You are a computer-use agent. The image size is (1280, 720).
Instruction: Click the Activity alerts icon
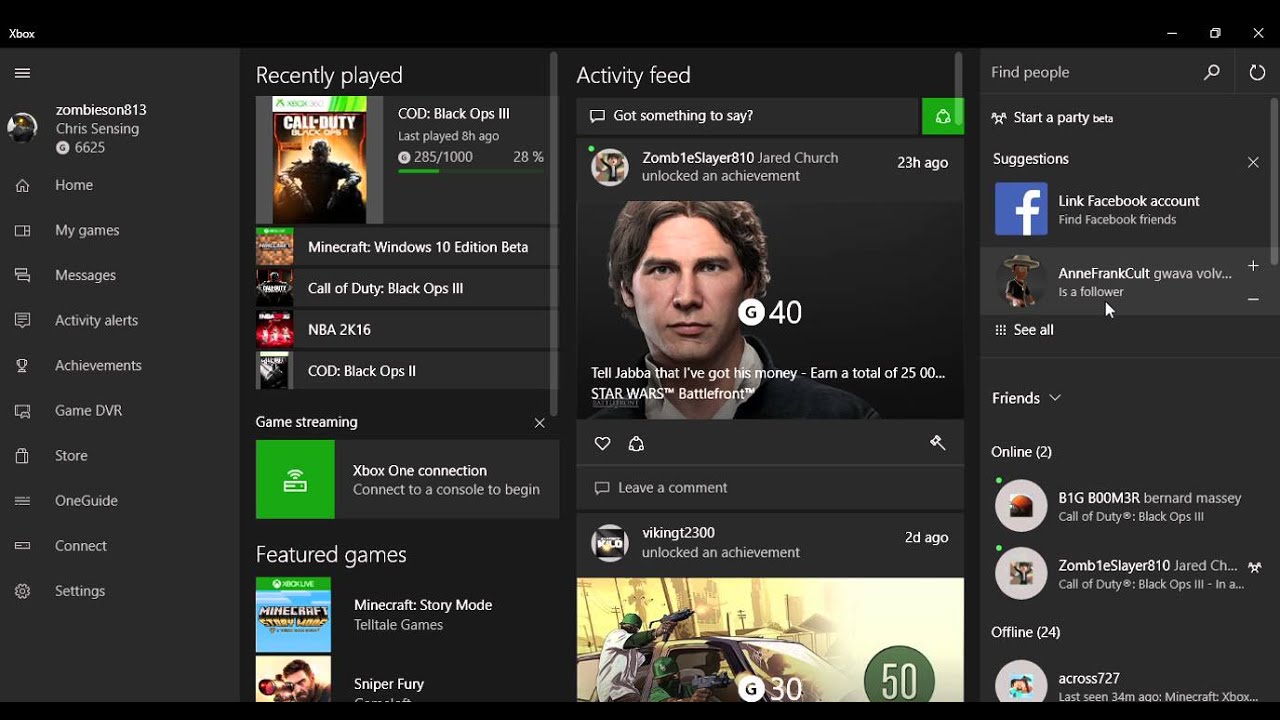tap(22, 320)
